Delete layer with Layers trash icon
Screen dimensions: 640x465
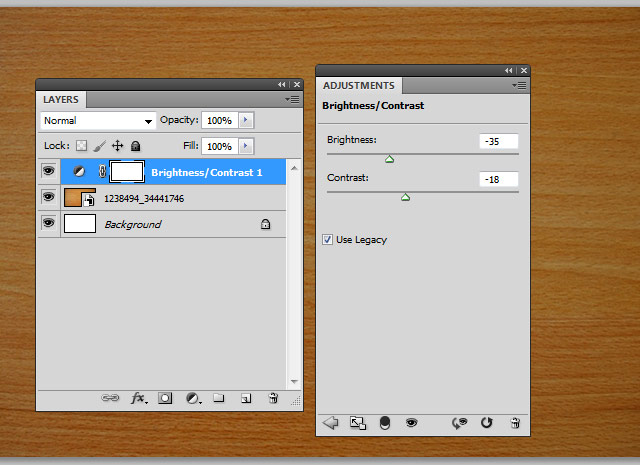(272, 398)
